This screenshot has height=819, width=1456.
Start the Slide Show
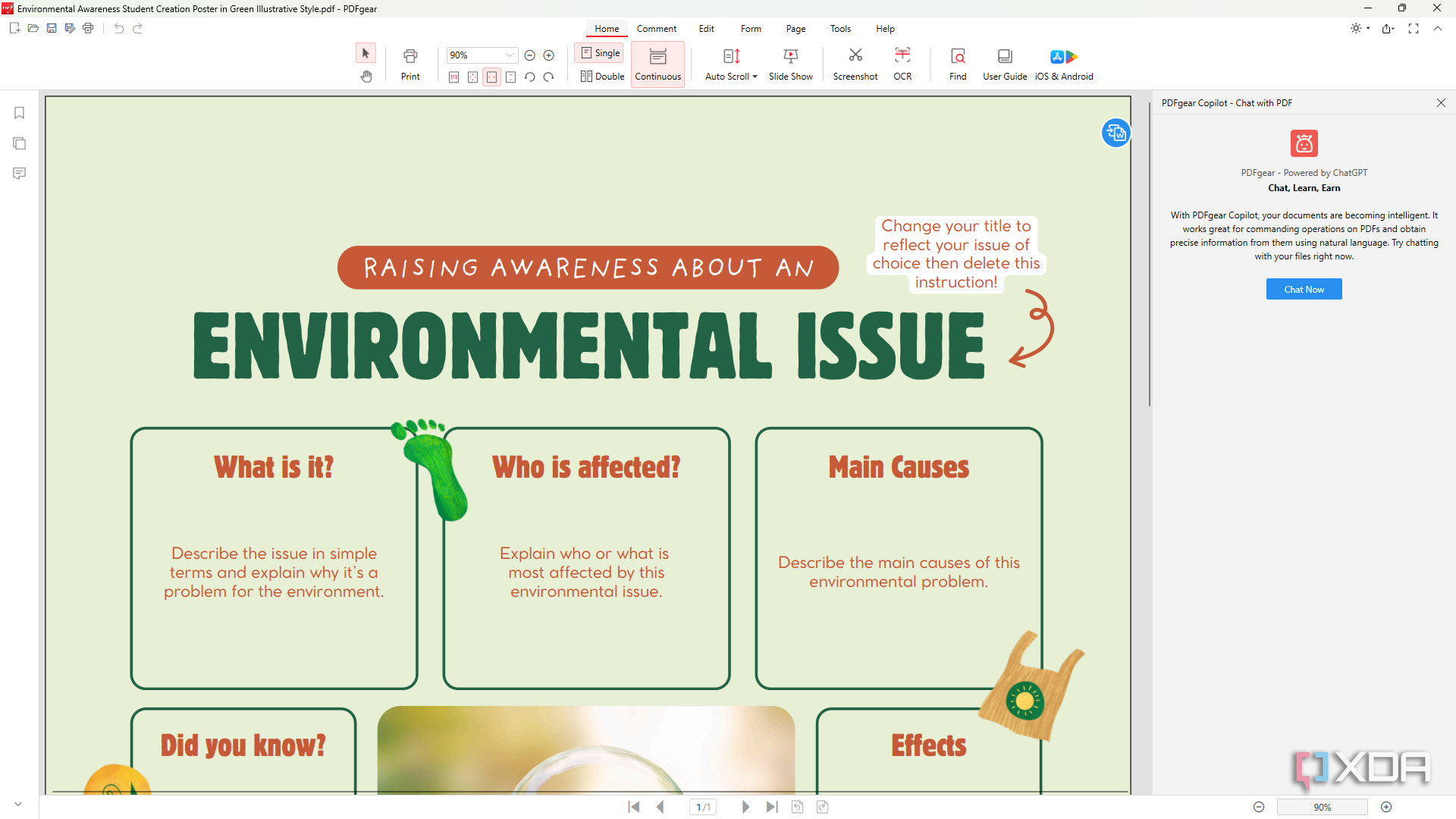pos(791,64)
